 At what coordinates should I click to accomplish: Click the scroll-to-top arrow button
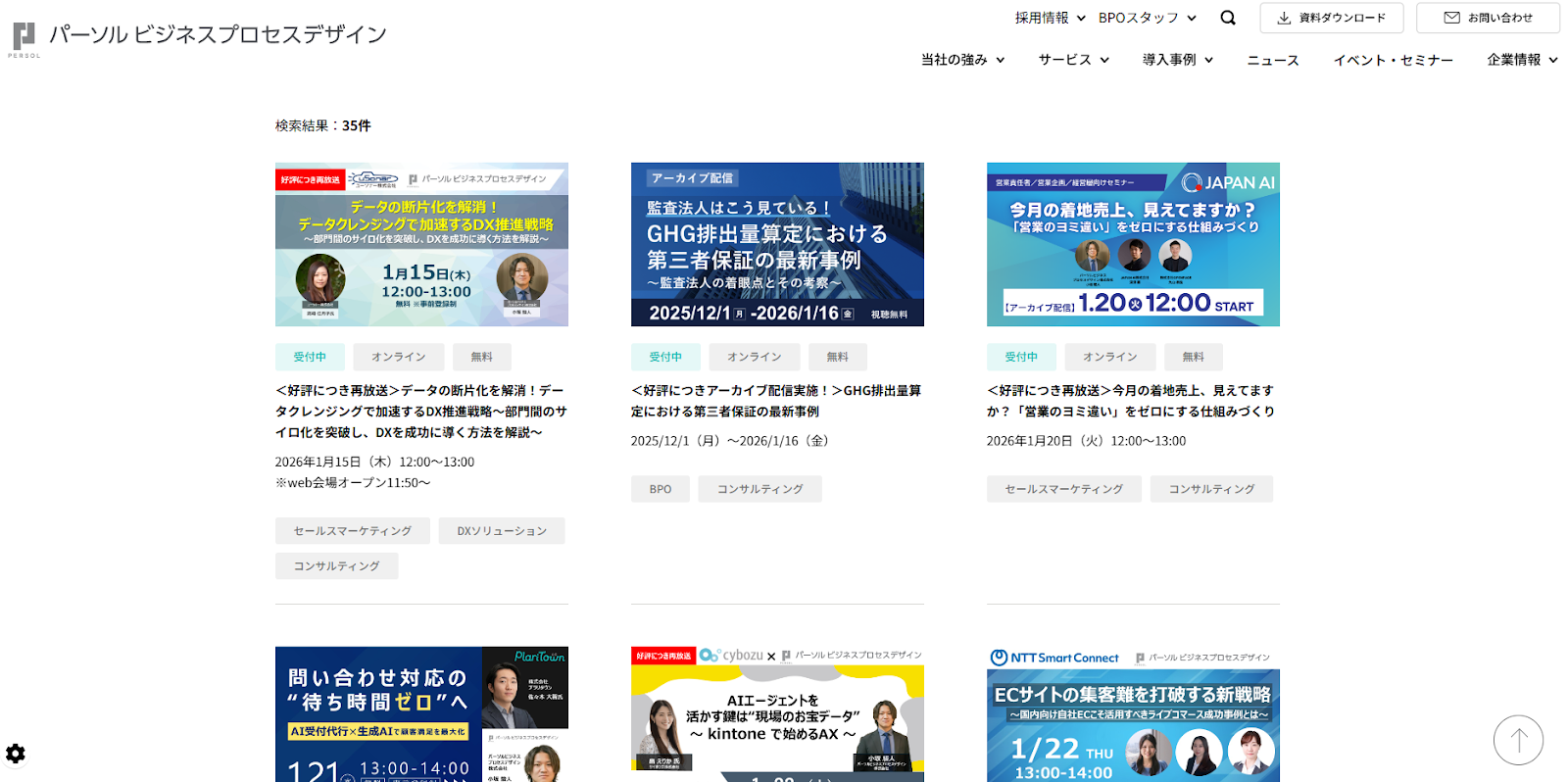pyautogui.click(x=1518, y=740)
